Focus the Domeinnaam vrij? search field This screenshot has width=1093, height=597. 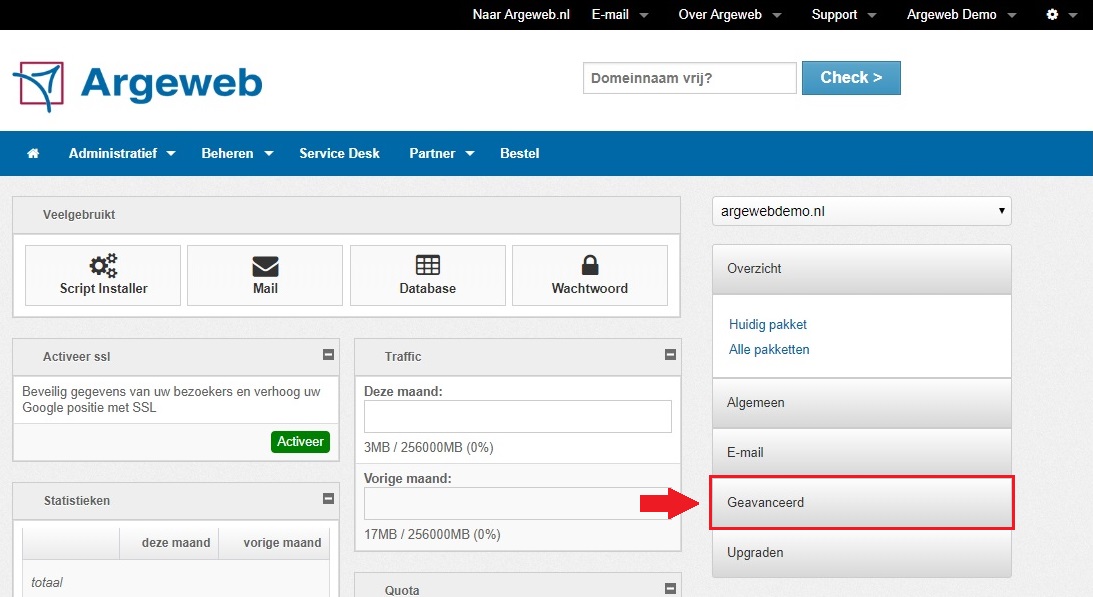click(689, 78)
